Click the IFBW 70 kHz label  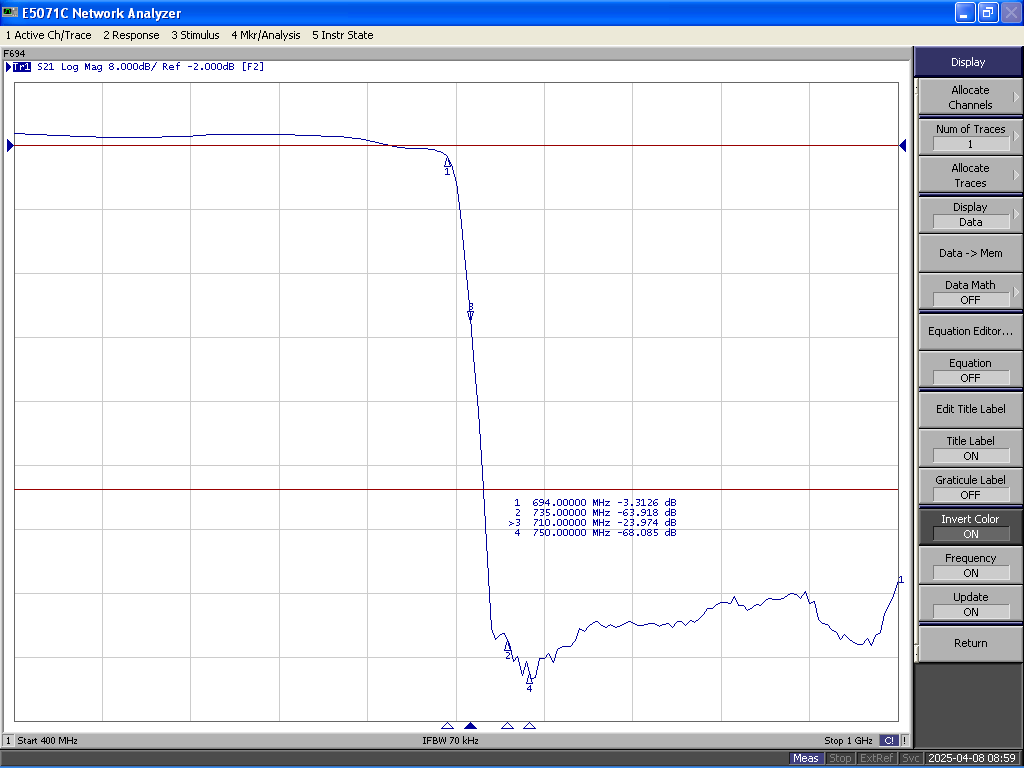tap(451, 741)
